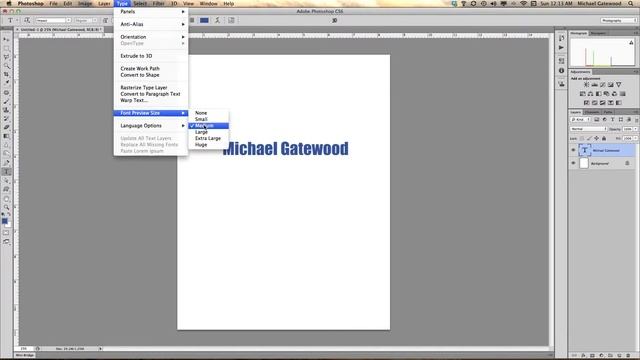Open the History collapsed panel icon

[561, 38]
